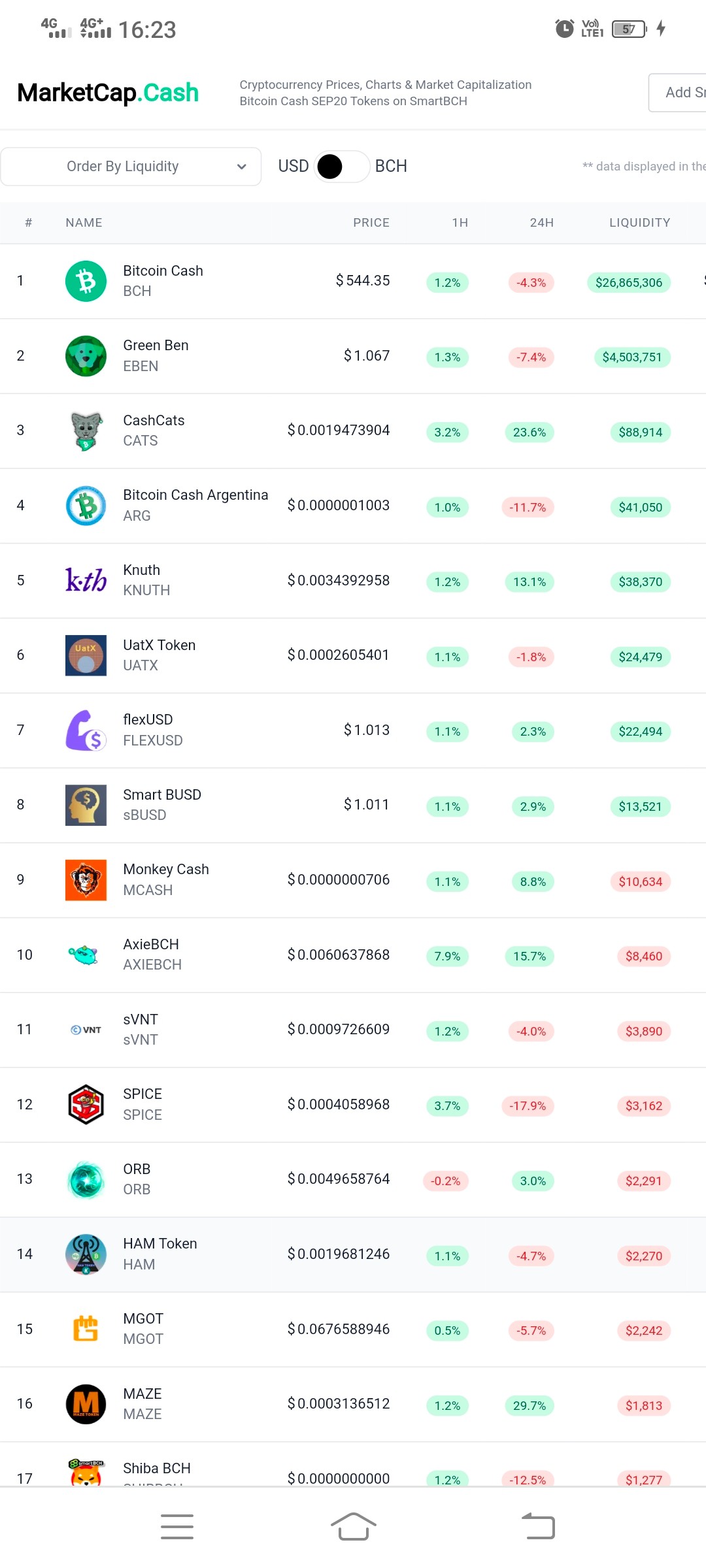Tap the MAZE token M icon
Screen dimensions: 706x1568
point(86,1404)
